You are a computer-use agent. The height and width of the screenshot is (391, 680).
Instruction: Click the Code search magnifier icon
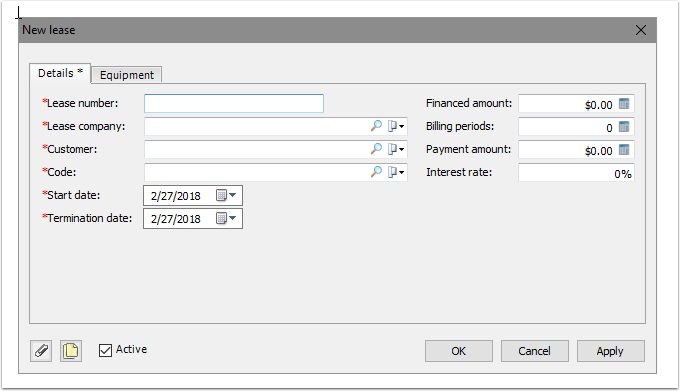pyautogui.click(x=376, y=172)
